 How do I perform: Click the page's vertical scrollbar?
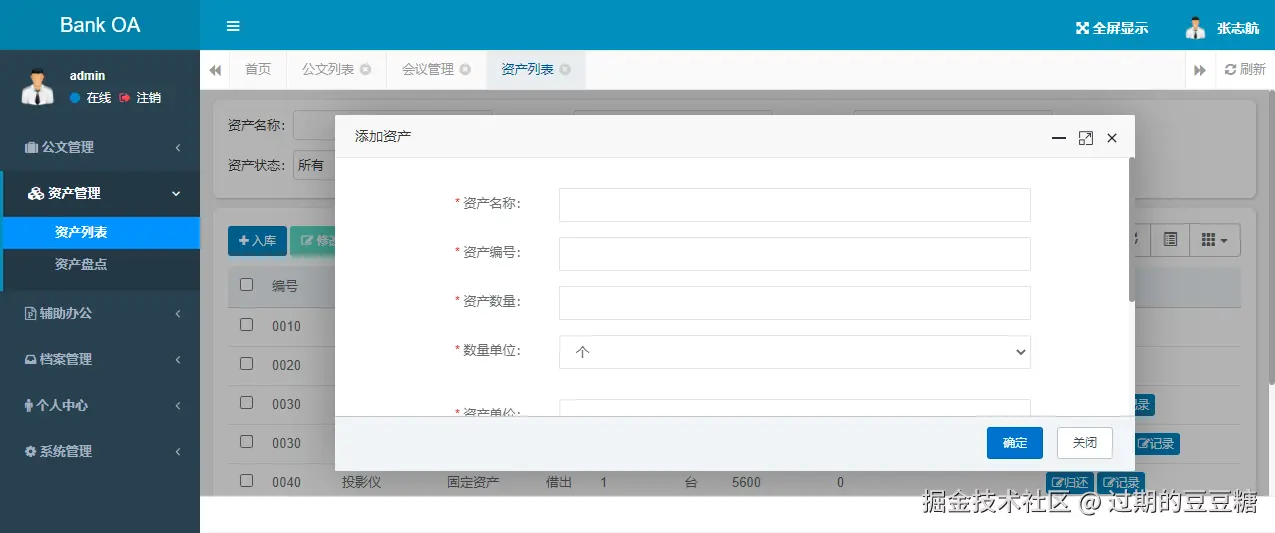[x=1271, y=236]
